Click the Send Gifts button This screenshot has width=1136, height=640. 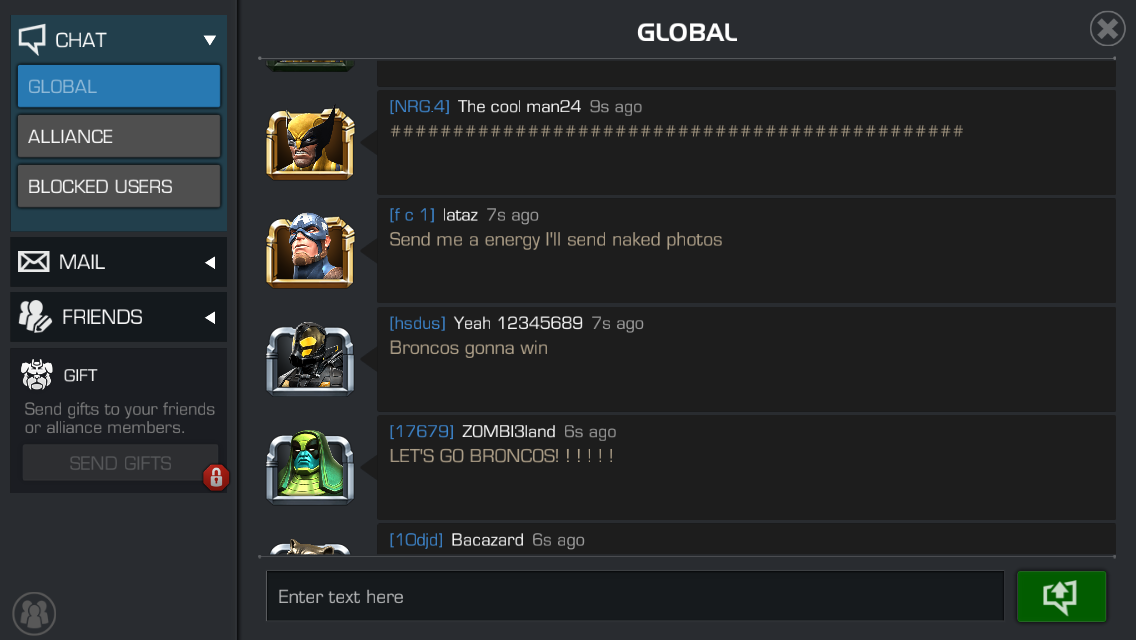pos(120,463)
